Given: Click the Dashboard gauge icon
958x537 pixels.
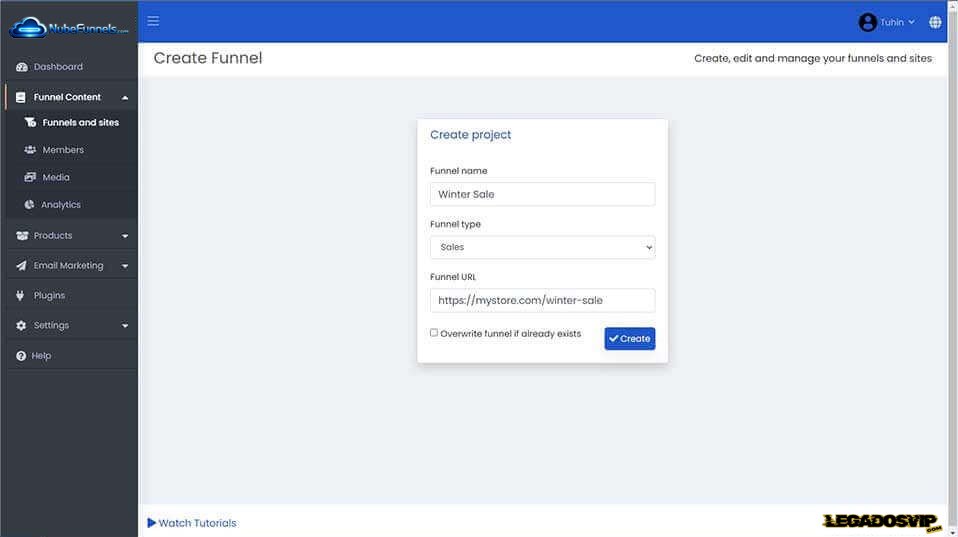Looking at the screenshot, I should 21,67.
